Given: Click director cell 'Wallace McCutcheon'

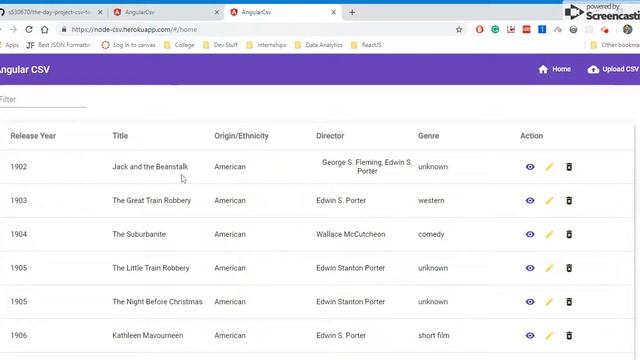Looking at the screenshot, I should tap(351, 234).
